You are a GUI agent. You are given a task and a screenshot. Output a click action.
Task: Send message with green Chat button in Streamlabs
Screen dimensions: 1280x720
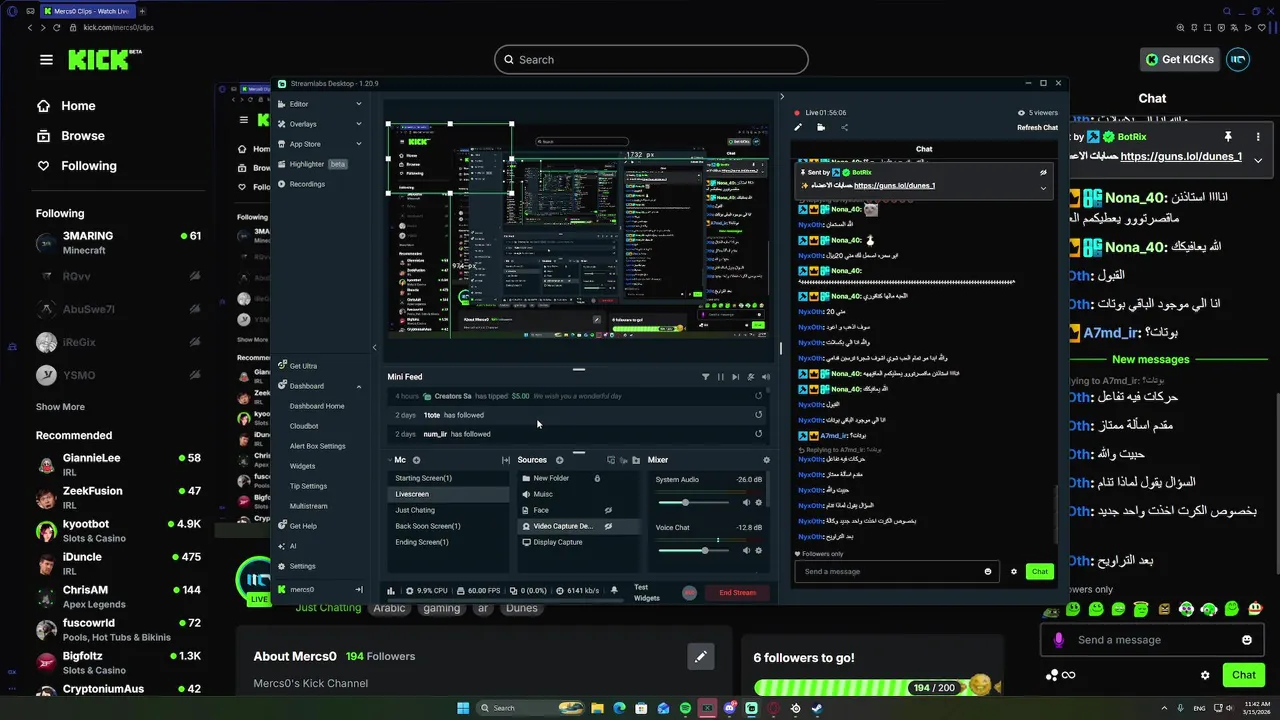click(1040, 572)
